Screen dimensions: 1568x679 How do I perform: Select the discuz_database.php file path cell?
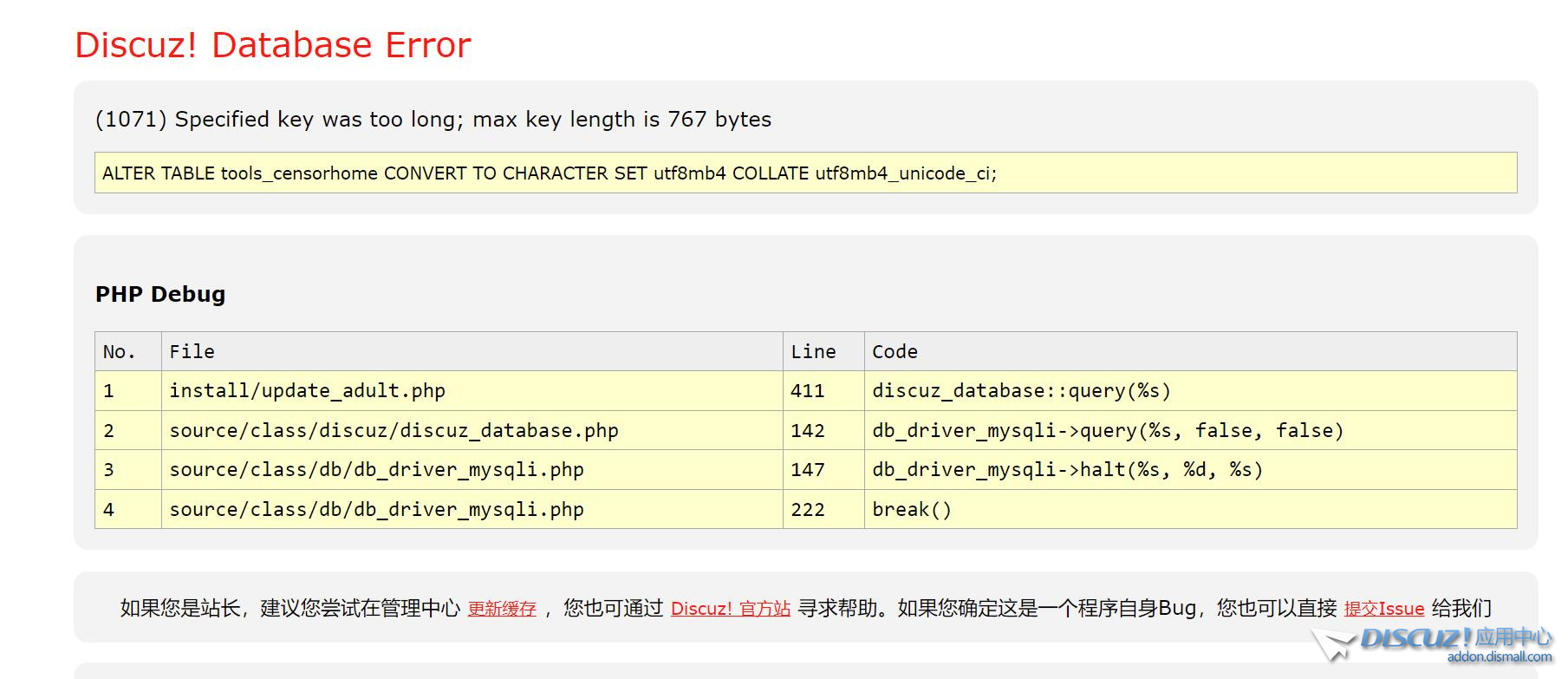pyautogui.click(x=394, y=431)
